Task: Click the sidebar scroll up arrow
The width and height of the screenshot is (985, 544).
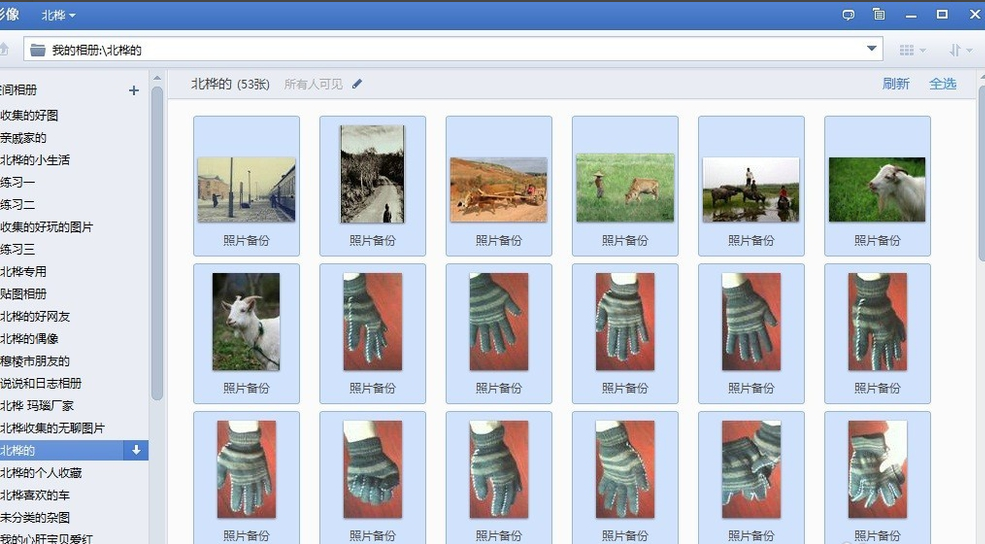Action: tap(157, 93)
